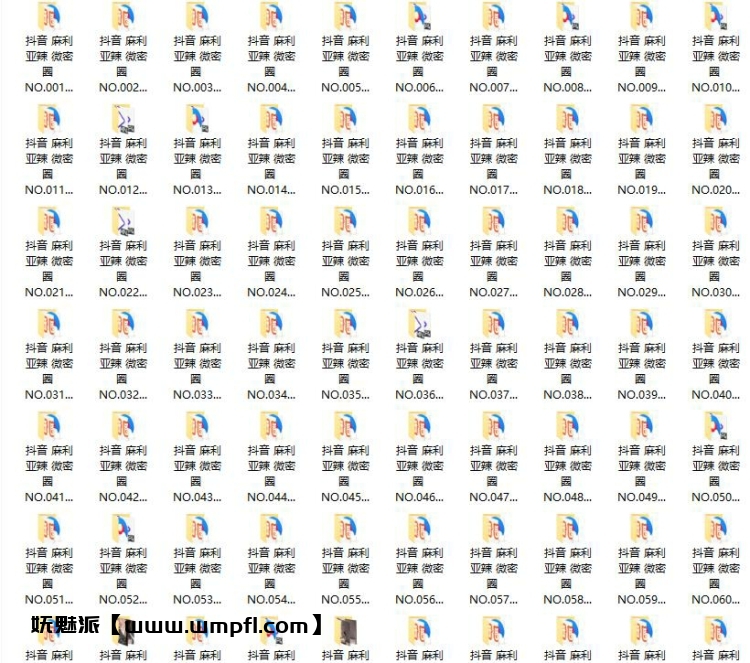The height and width of the screenshot is (663, 750).
Task: Click the 'NO.021...' file name
Action: [49, 292]
